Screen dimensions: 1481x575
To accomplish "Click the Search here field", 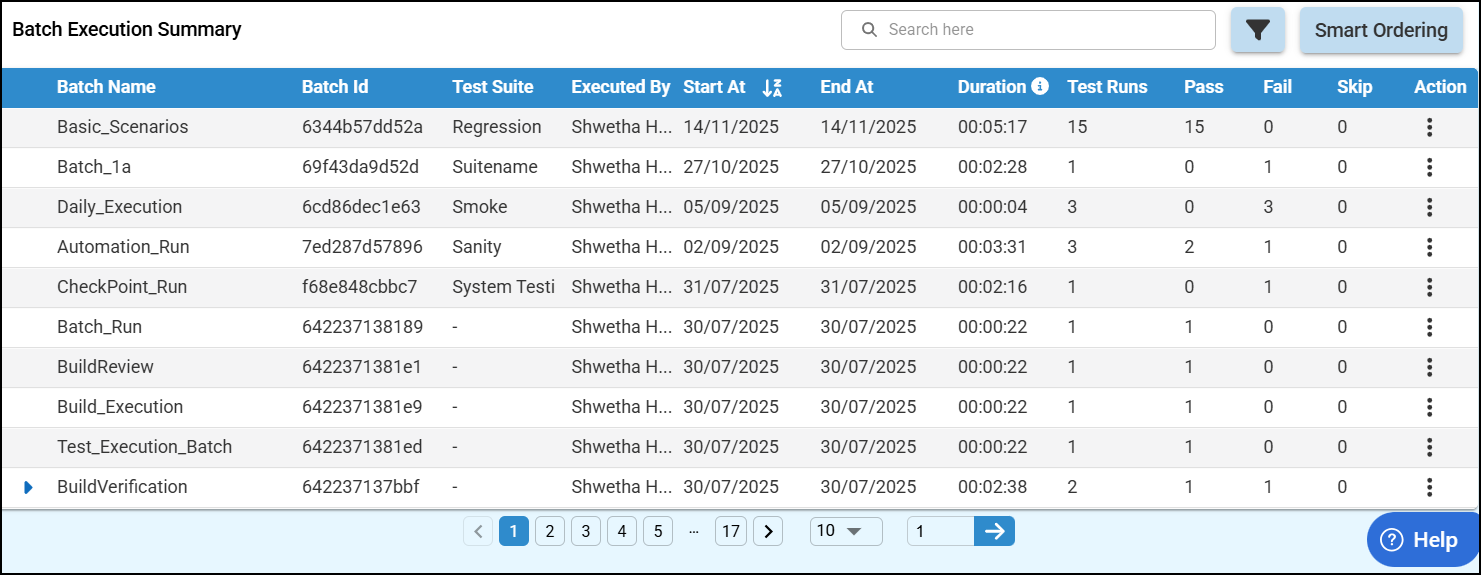I will pos(1040,30).
